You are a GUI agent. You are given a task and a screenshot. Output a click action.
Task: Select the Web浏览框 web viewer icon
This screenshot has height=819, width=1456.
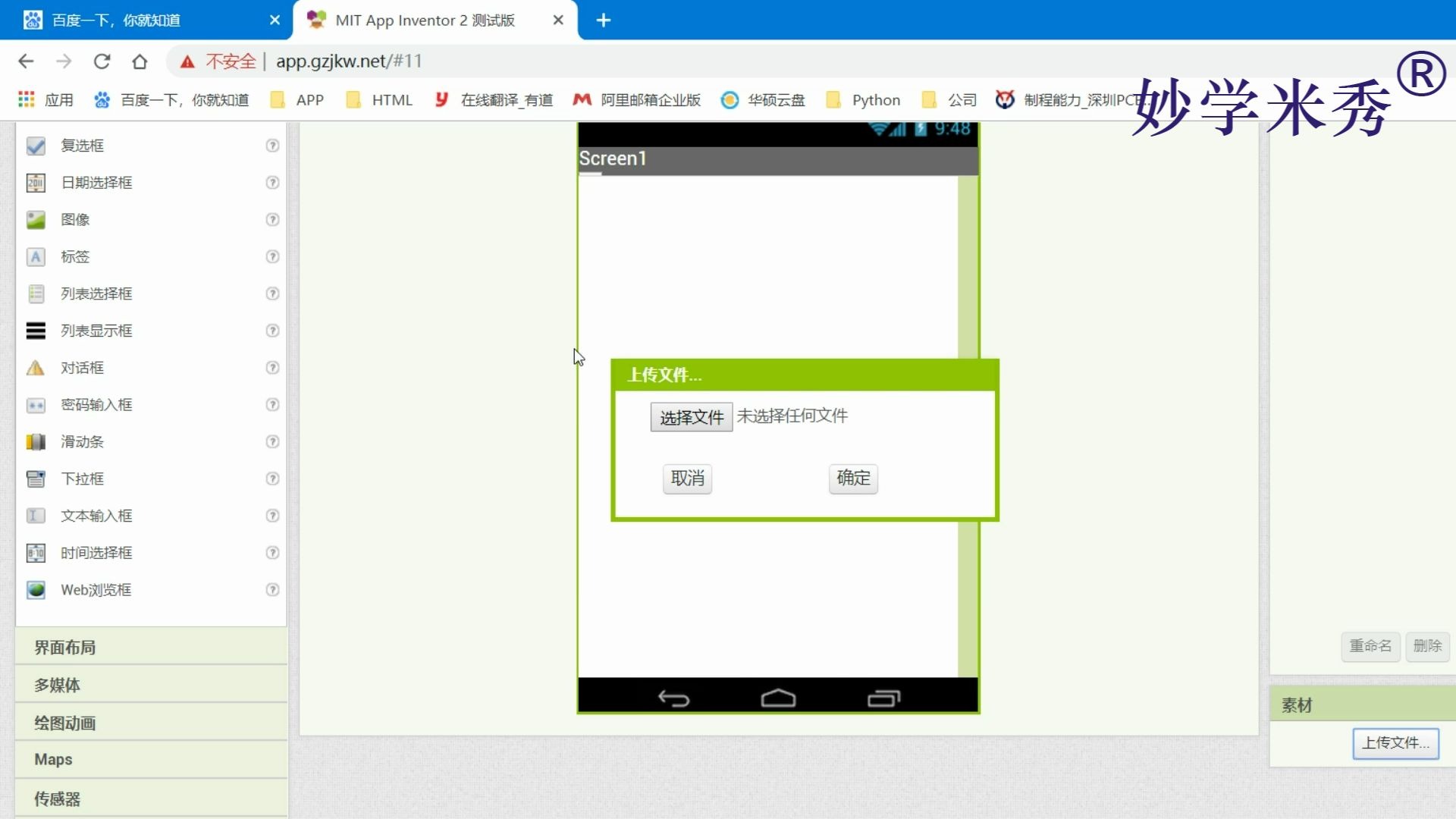pyautogui.click(x=36, y=590)
